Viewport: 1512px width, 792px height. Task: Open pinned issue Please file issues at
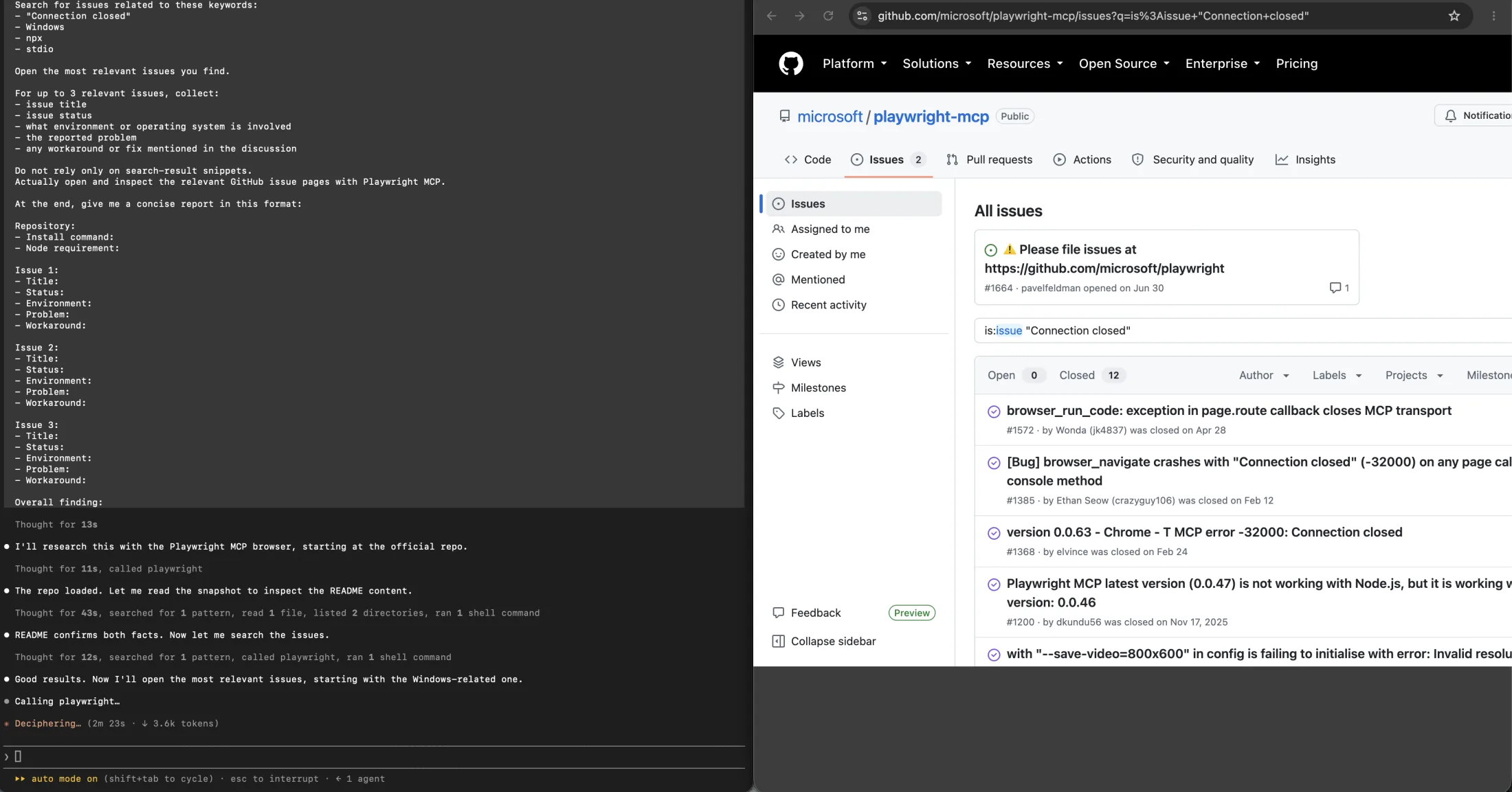(x=1104, y=259)
